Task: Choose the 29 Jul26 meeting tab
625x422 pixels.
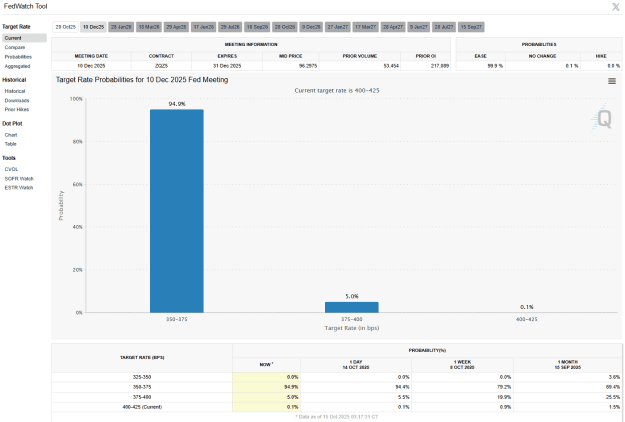Action: [x=230, y=27]
